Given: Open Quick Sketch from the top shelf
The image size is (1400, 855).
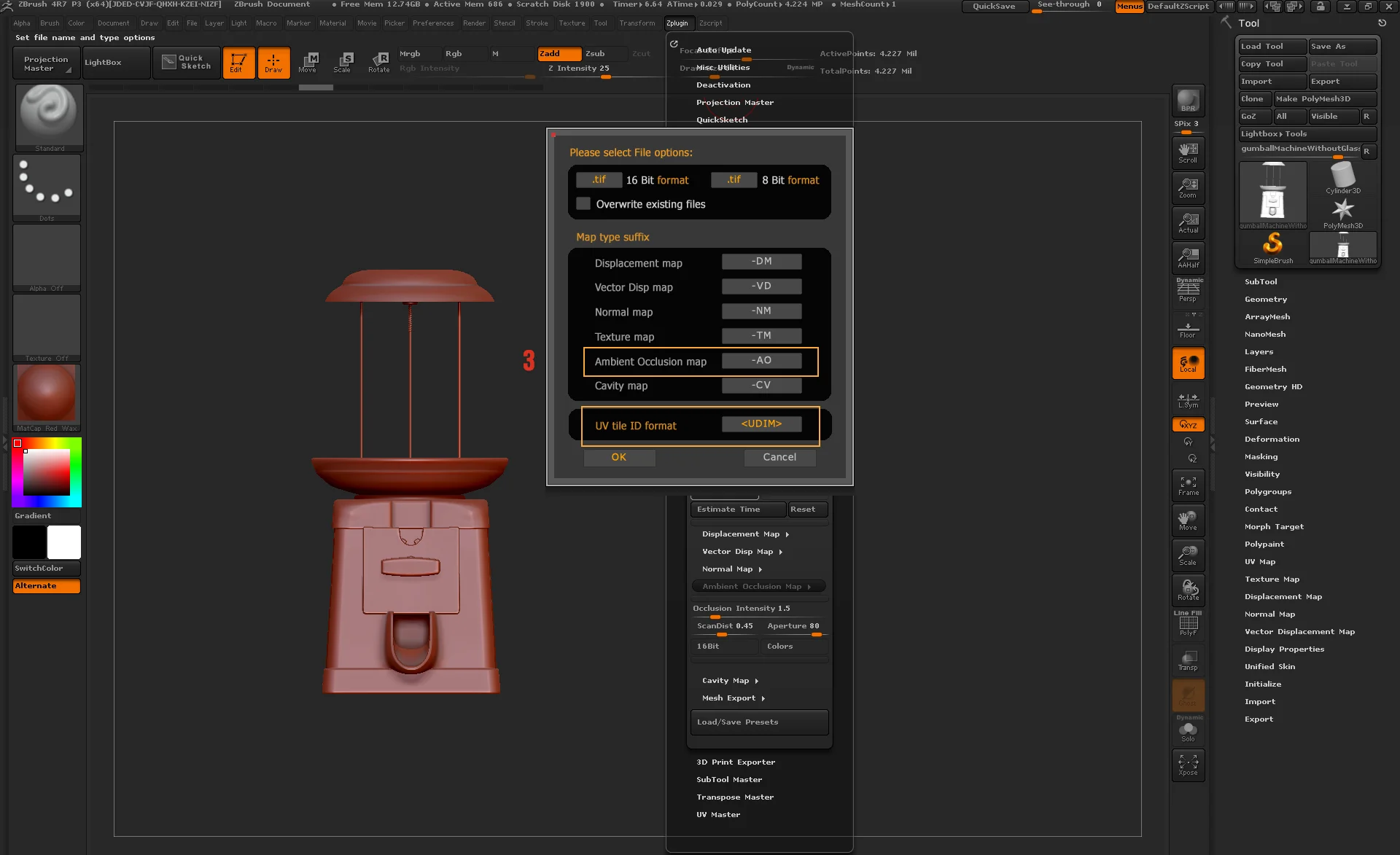Looking at the screenshot, I should tap(186, 63).
